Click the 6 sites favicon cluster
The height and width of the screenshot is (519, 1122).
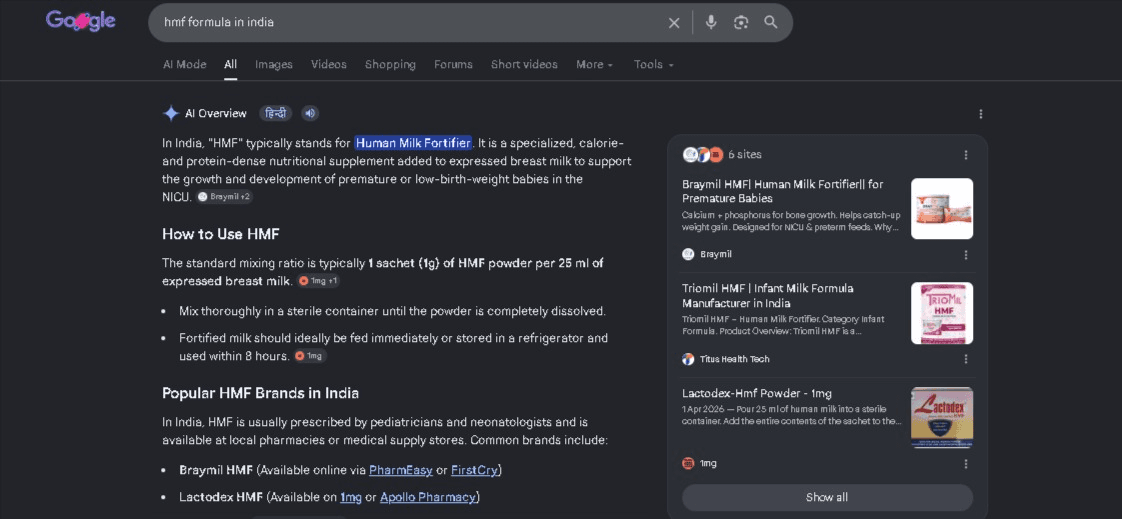click(703, 155)
